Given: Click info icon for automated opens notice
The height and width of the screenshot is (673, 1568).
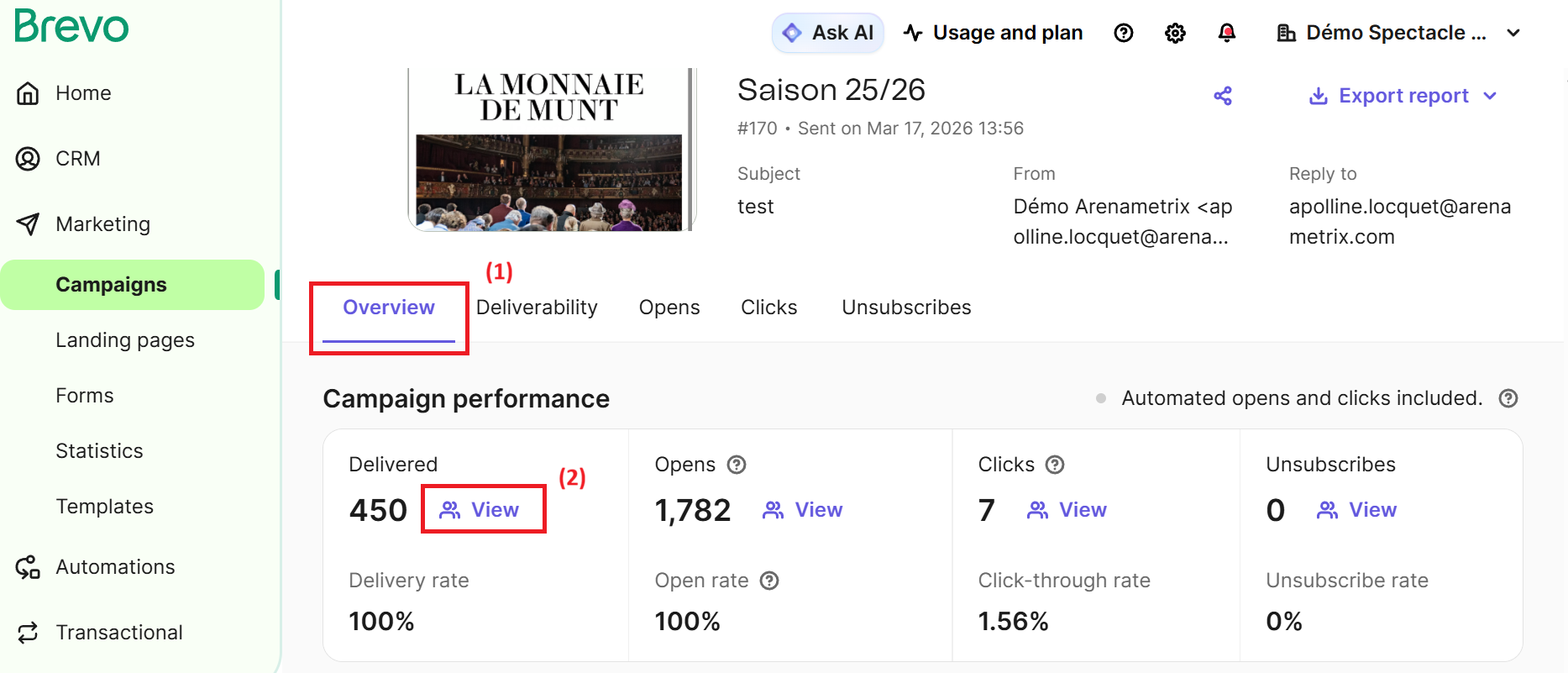Looking at the screenshot, I should 1508,398.
